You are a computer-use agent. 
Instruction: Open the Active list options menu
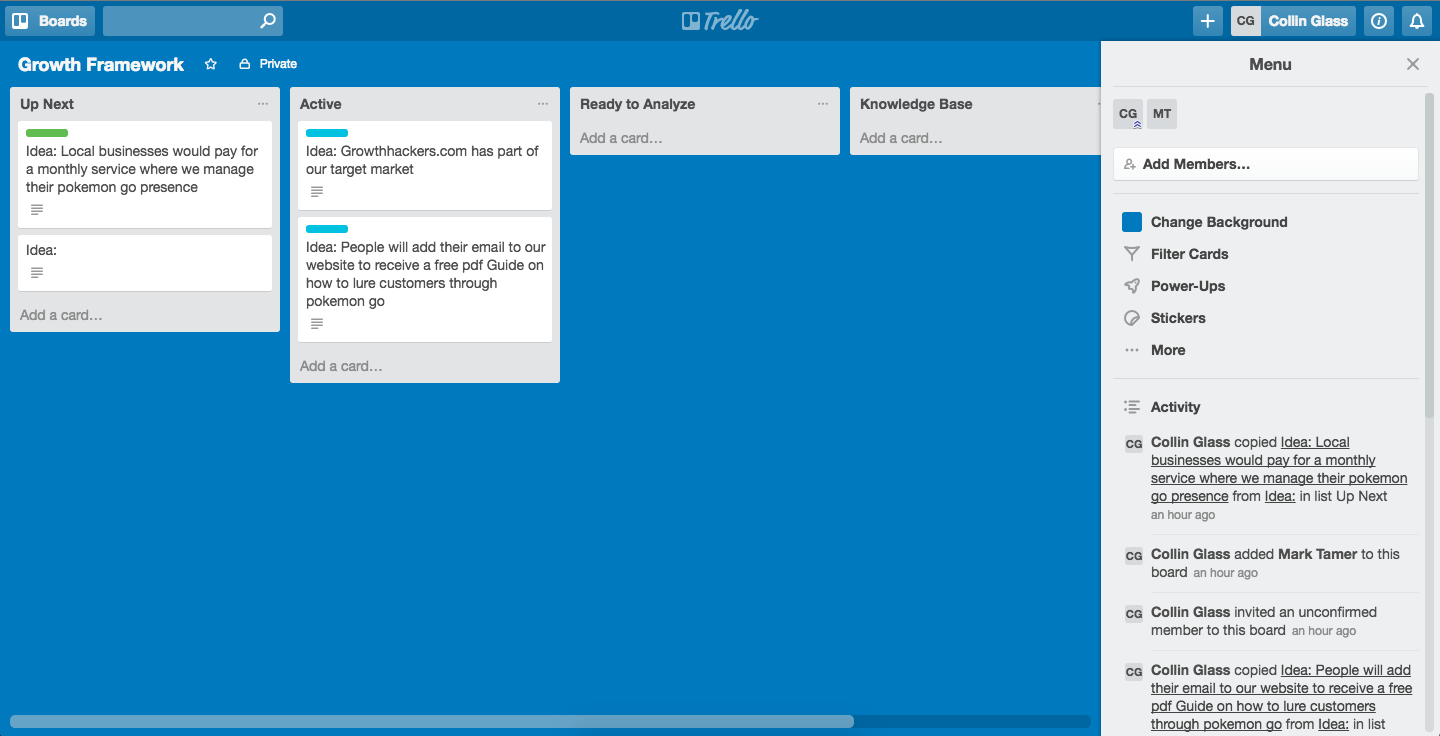pyautogui.click(x=543, y=103)
